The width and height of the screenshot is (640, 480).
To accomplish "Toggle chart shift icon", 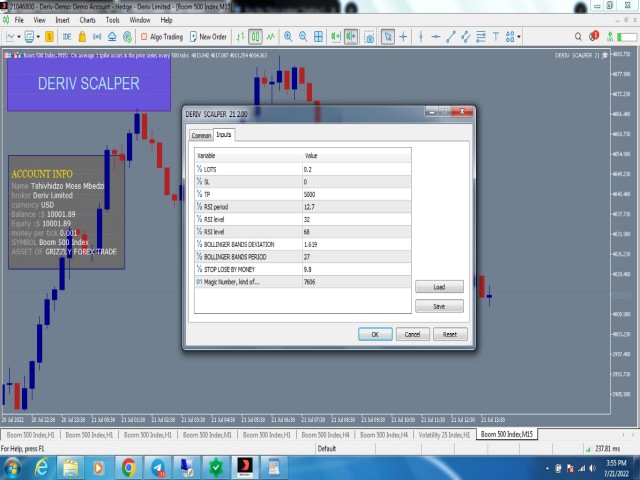I will 351,37.
